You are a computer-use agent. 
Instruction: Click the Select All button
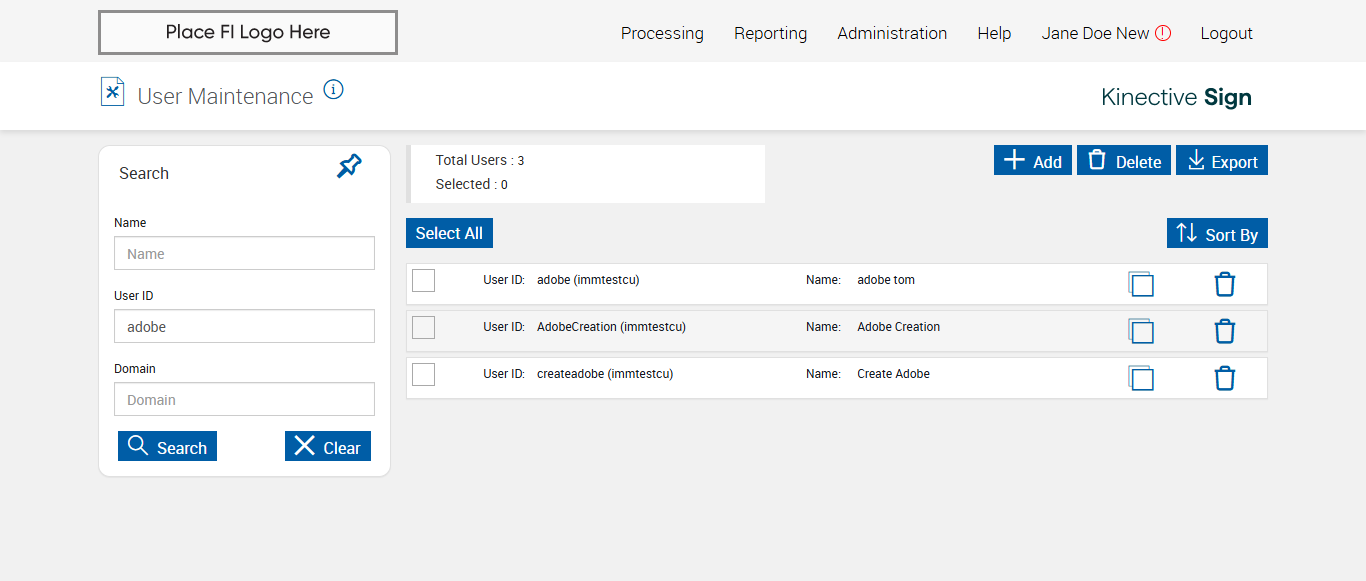click(x=449, y=233)
